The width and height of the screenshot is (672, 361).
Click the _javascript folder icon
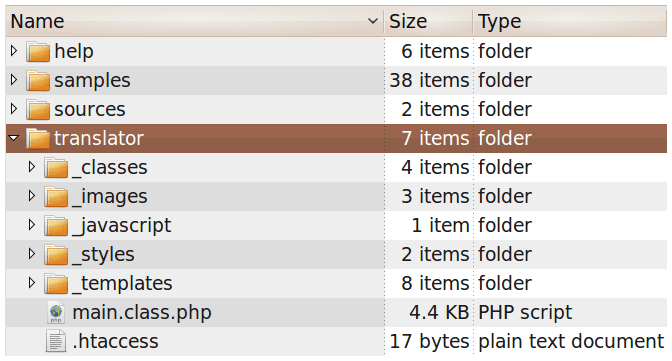(x=56, y=226)
